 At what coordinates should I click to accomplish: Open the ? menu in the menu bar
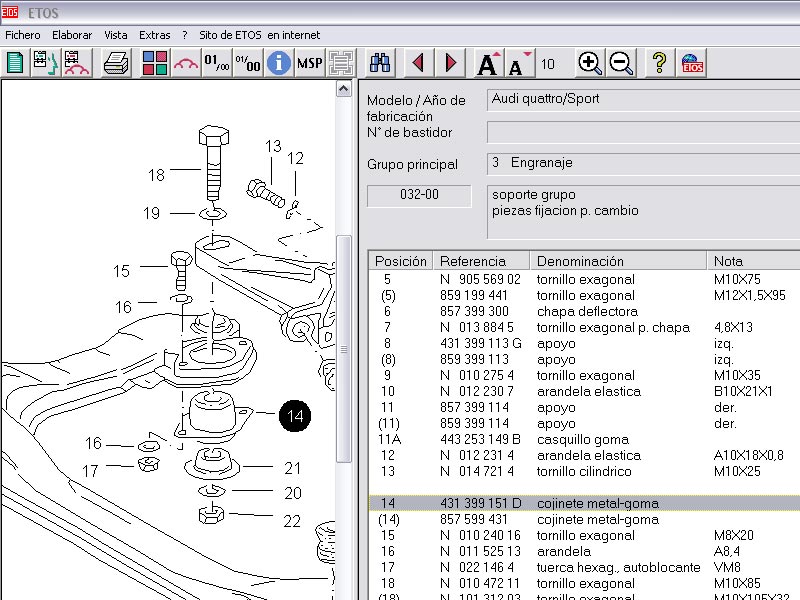(x=185, y=35)
